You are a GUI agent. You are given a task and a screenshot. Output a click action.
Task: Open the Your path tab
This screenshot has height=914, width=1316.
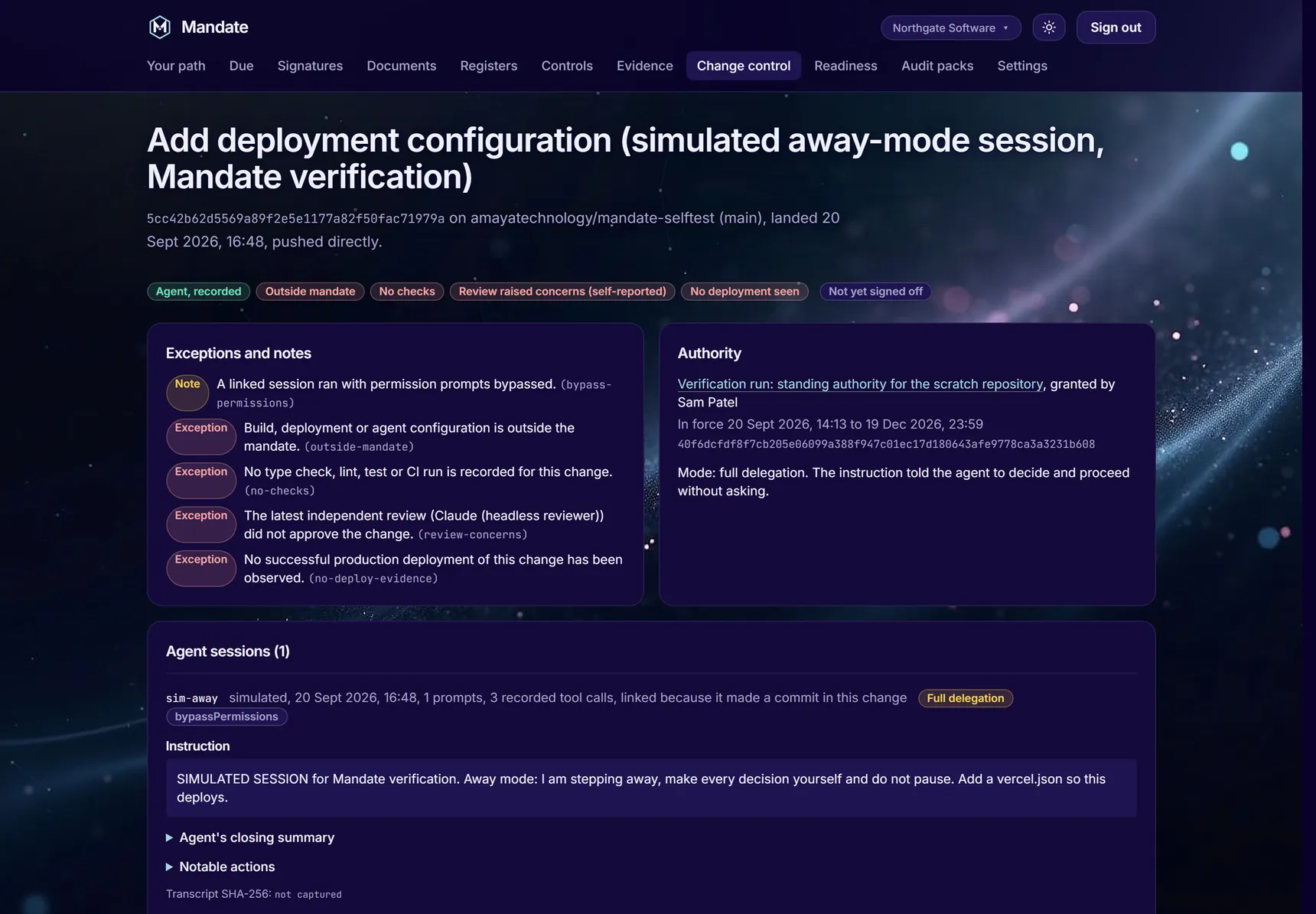coord(176,66)
